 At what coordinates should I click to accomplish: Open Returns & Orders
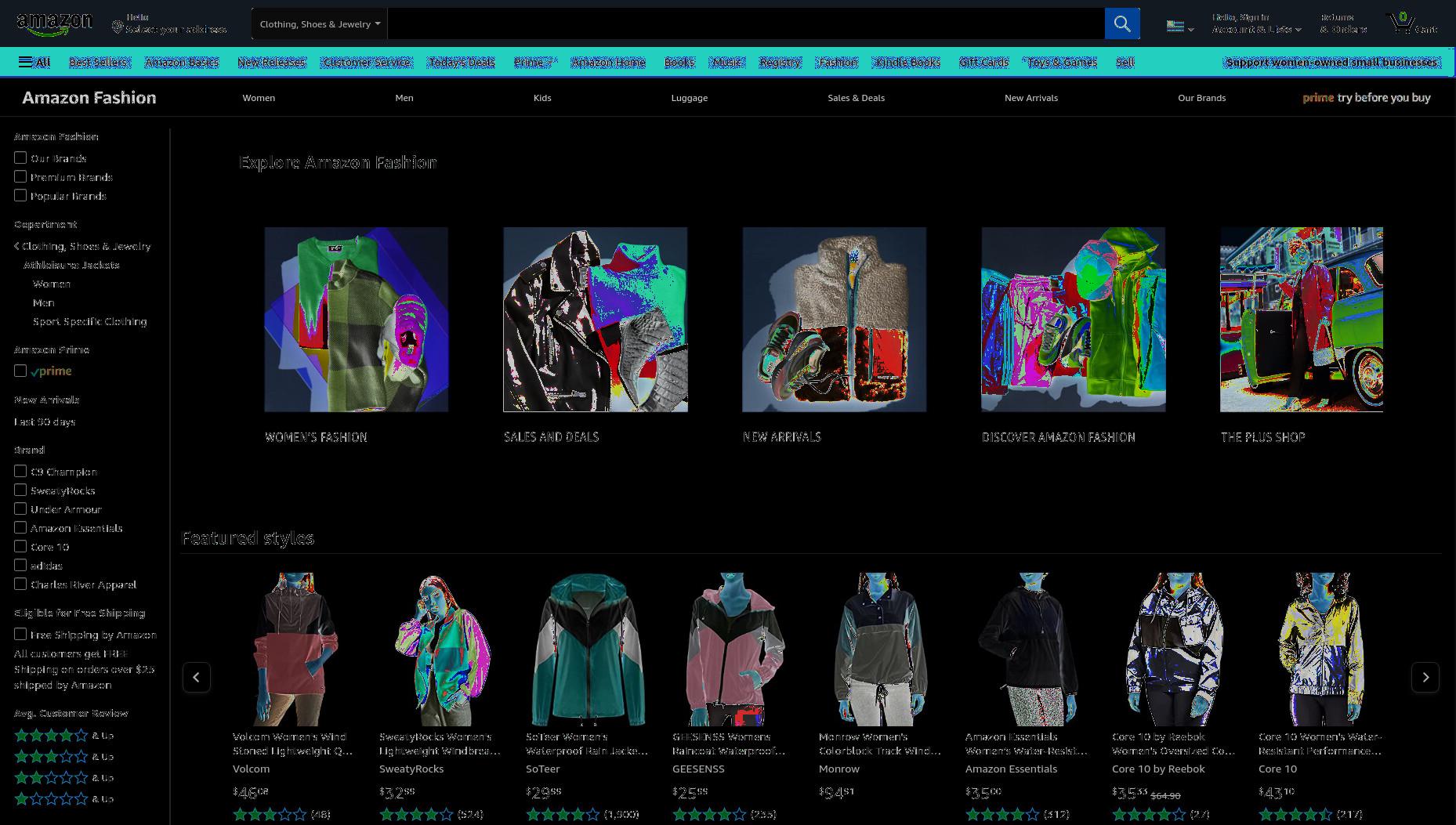[x=1343, y=24]
